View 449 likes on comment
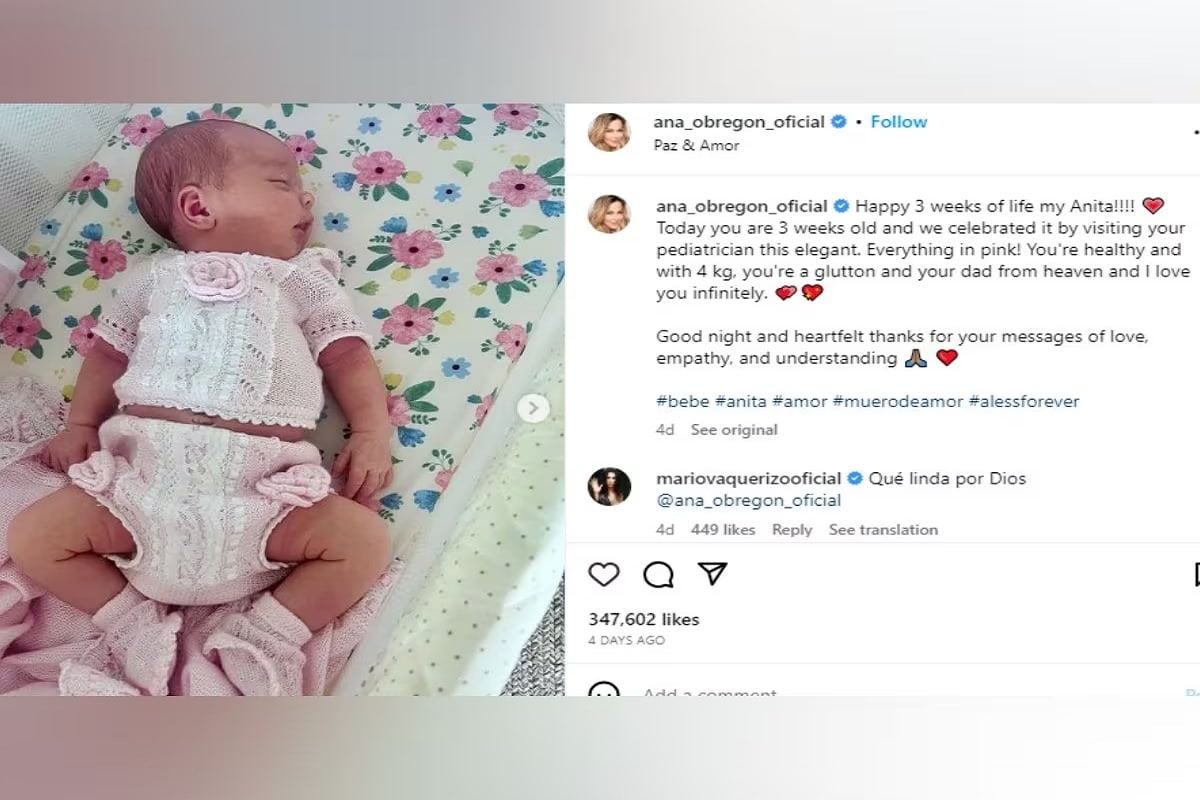 [x=723, y=530]
